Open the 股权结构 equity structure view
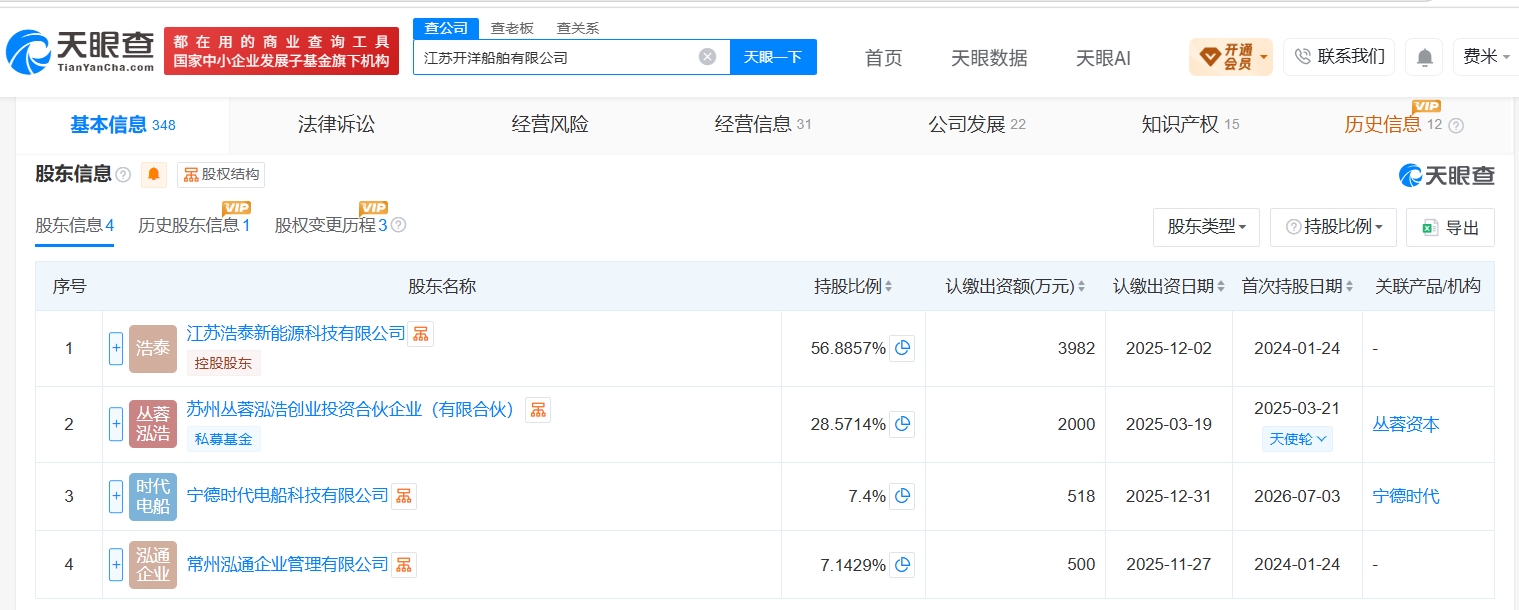Image resolution: width=1519 pixels, height=610 pixels. 221,174
